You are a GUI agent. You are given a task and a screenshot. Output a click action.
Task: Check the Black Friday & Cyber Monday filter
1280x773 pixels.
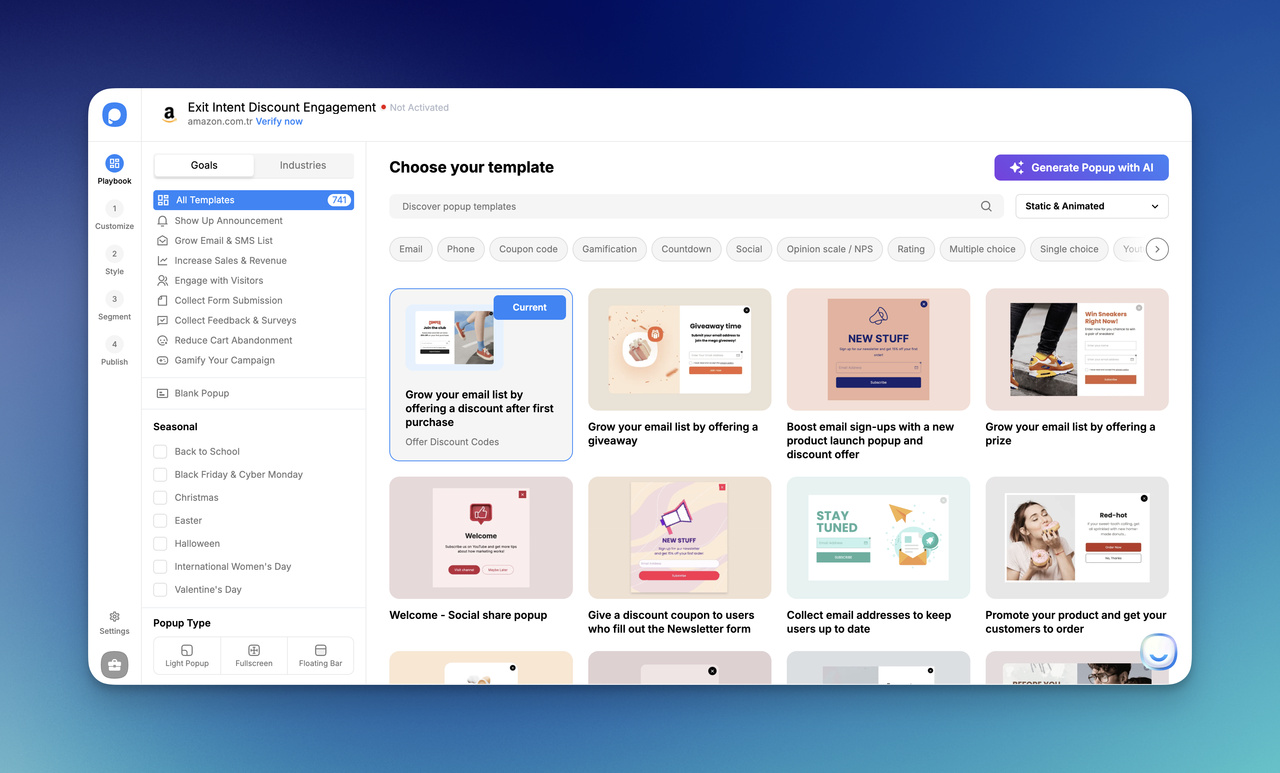tap(158, 474)
